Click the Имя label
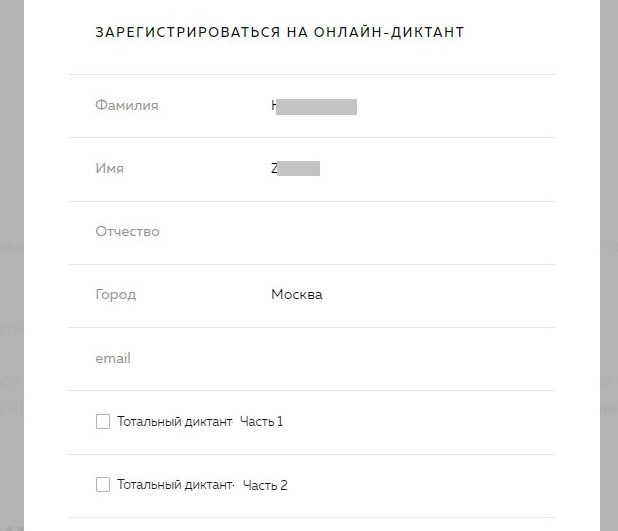Viewport: 618px width, 531px height. click(110, 169)
